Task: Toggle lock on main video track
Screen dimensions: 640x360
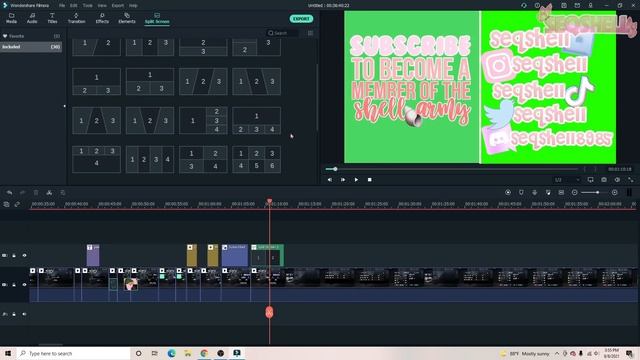Action: coord(14,284)
